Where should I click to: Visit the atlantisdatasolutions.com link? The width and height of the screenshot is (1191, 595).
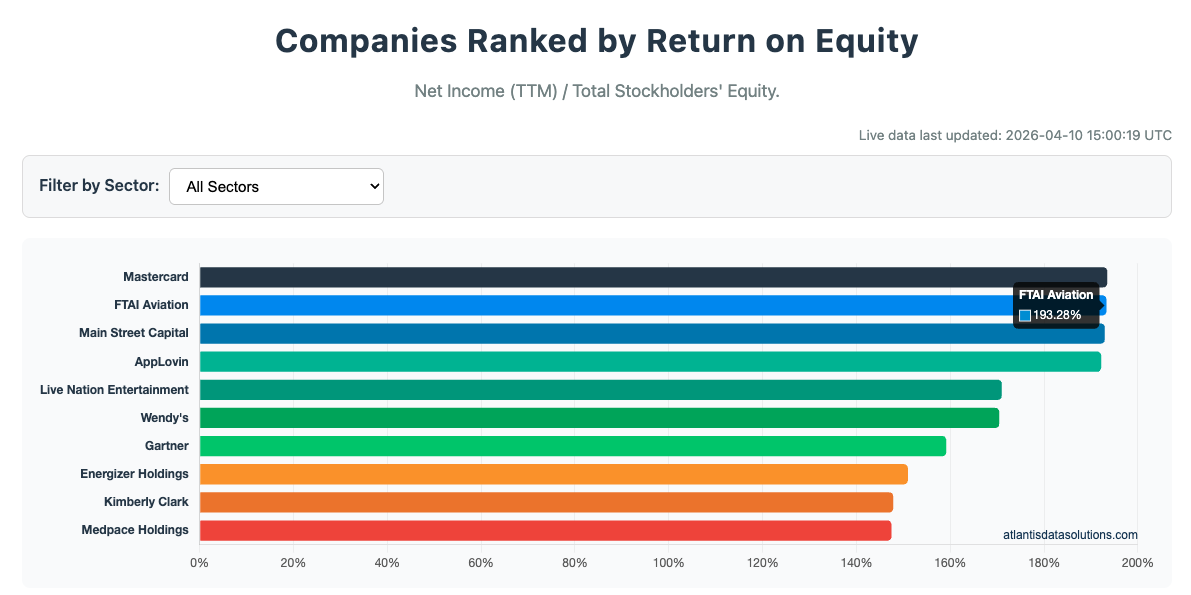1069,534
